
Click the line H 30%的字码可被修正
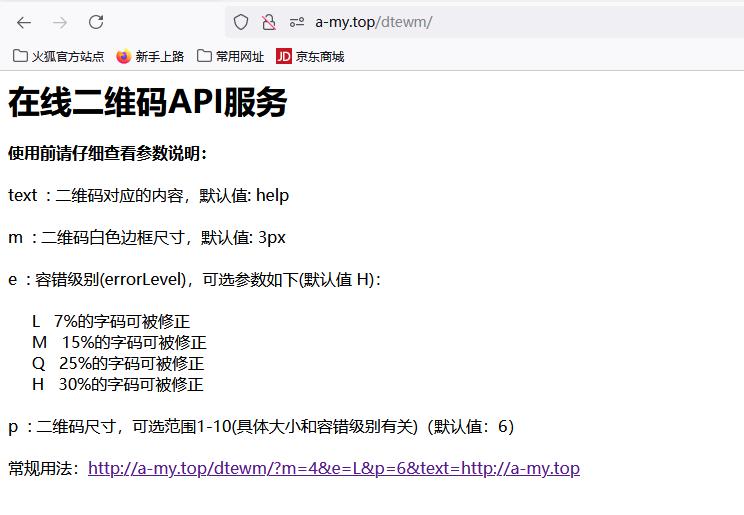tap(118, 384)
